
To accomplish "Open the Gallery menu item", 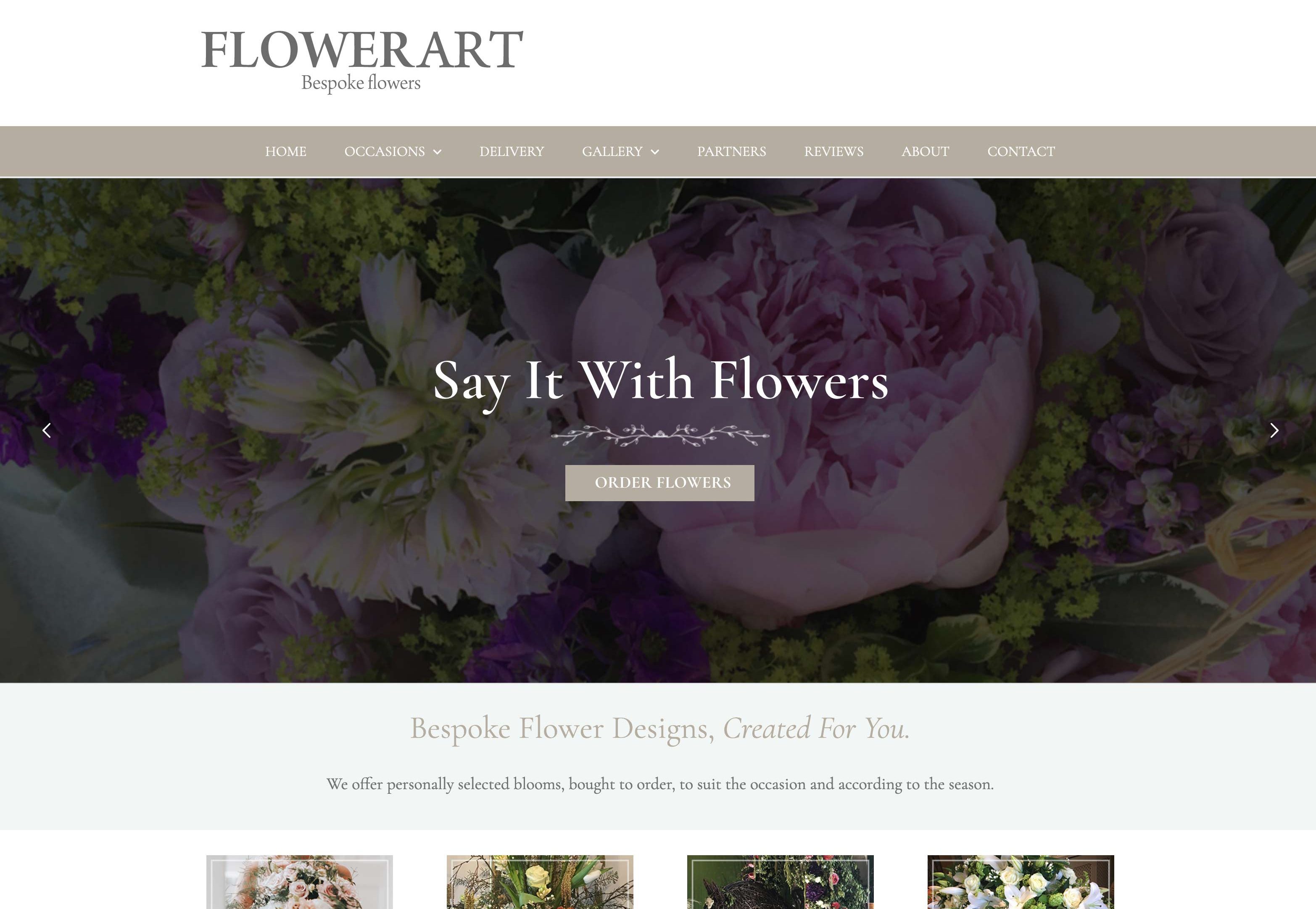I will tap(612, 151).
